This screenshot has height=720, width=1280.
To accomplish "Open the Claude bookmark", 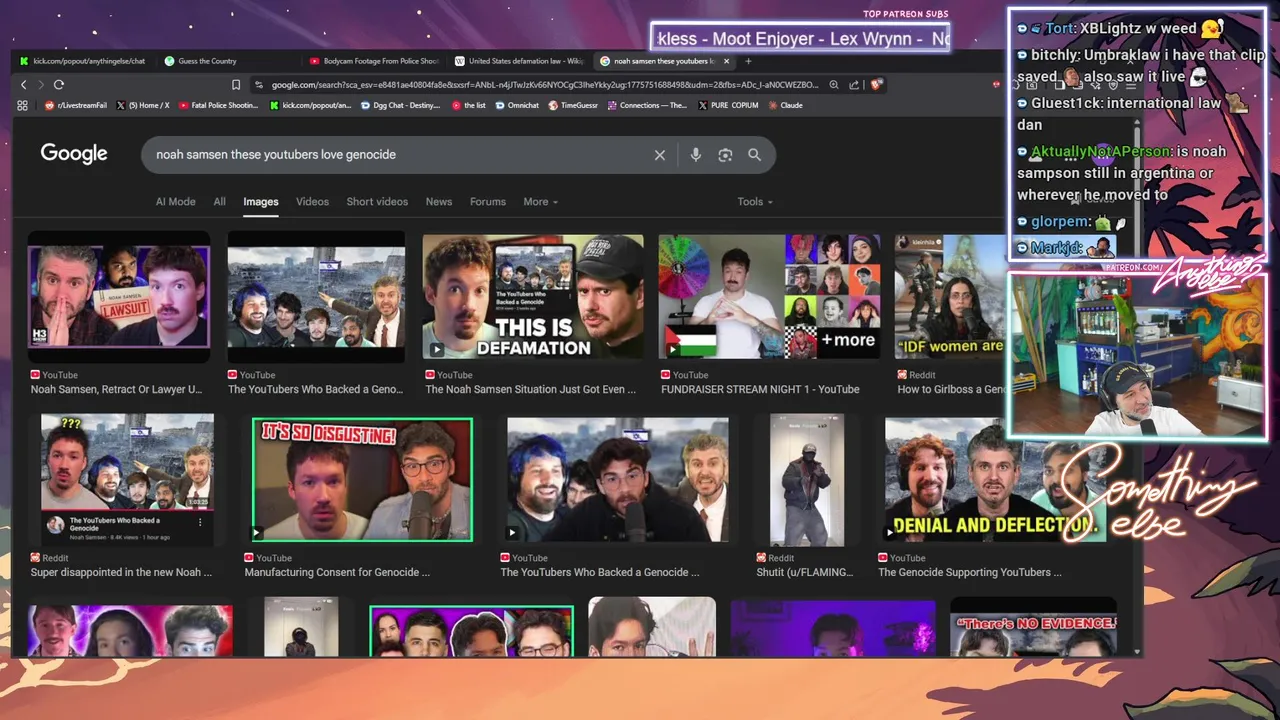I will (x=785, y=105).
